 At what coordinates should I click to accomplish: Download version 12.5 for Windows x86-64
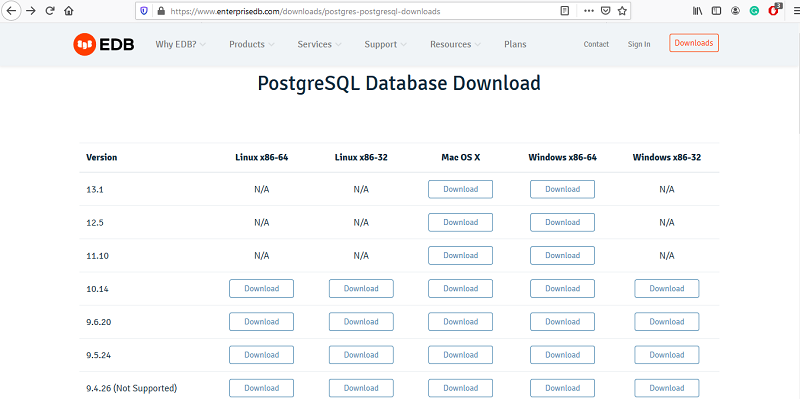coord(562,222)
